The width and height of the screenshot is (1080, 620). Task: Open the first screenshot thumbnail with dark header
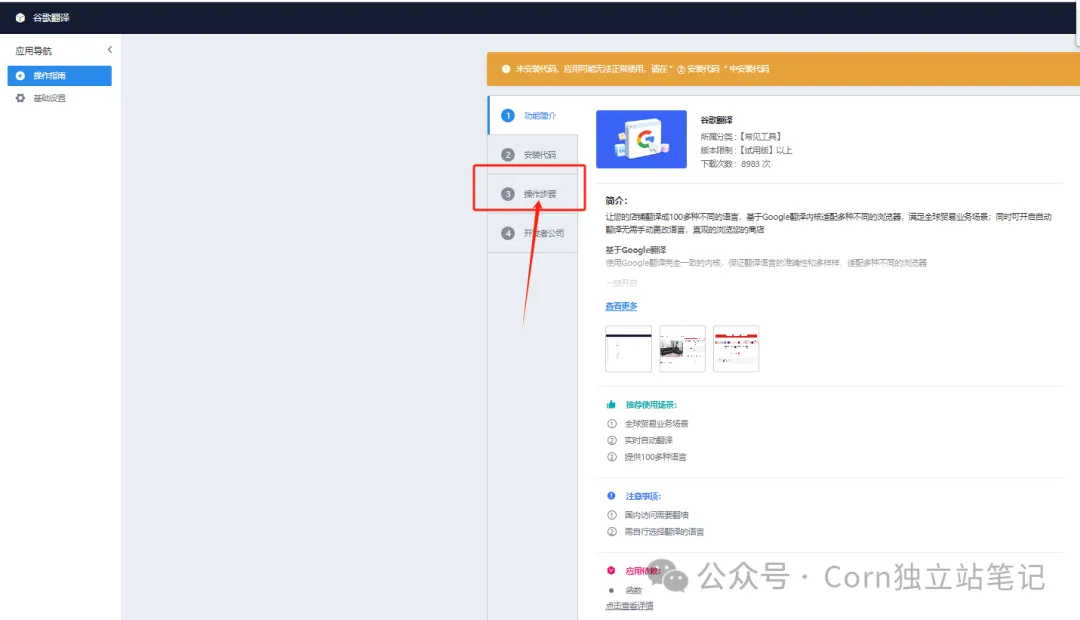(x=628, y=349)
